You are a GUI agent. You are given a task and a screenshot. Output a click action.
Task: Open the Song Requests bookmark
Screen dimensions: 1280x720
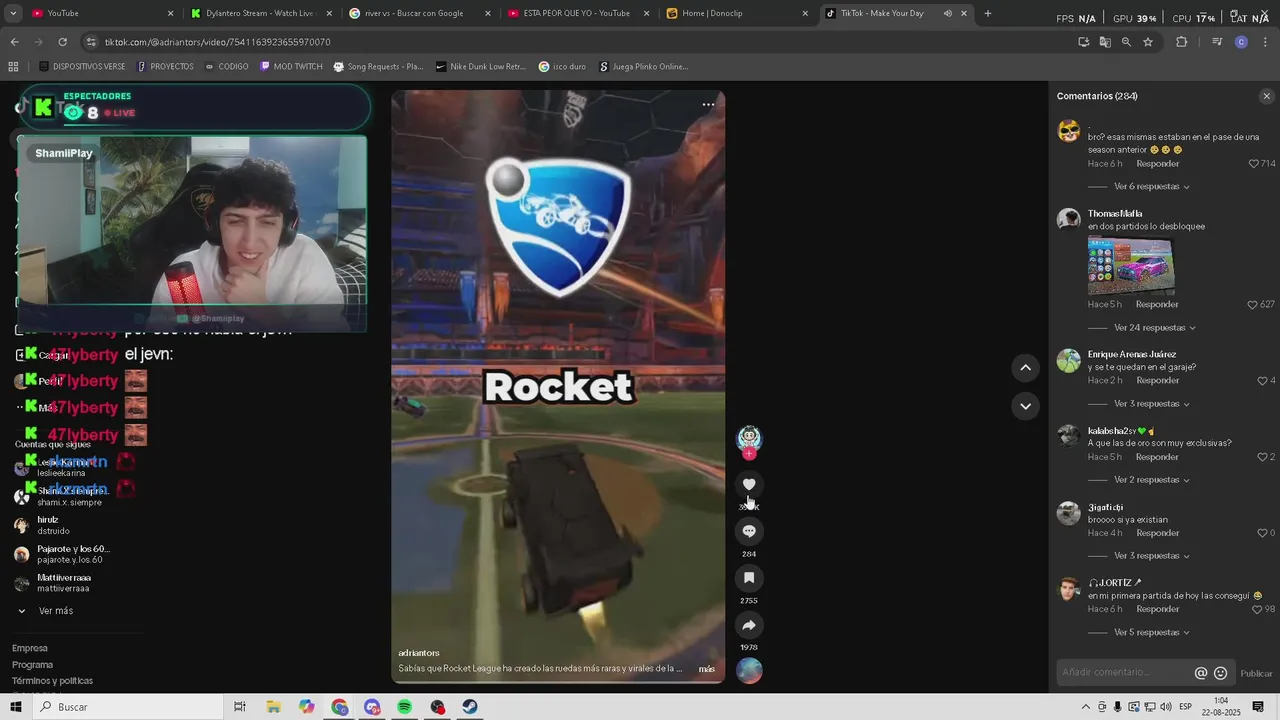click(378, 67)
